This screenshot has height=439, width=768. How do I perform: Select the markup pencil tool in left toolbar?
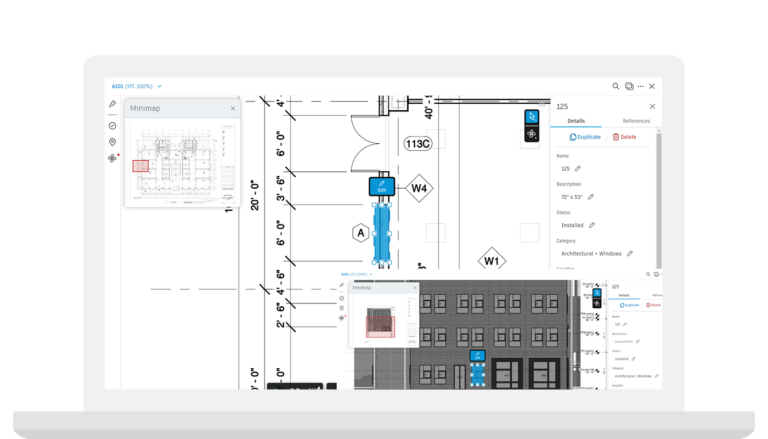[112, 104]
